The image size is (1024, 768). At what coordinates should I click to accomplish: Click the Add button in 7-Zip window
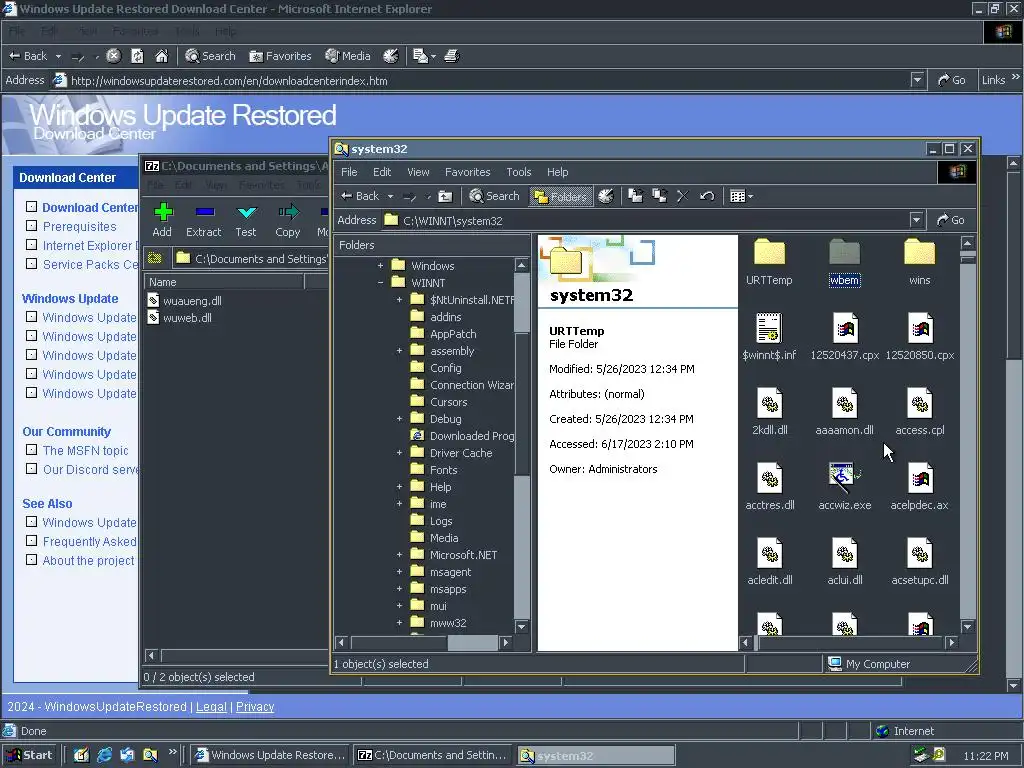[162, 221]
